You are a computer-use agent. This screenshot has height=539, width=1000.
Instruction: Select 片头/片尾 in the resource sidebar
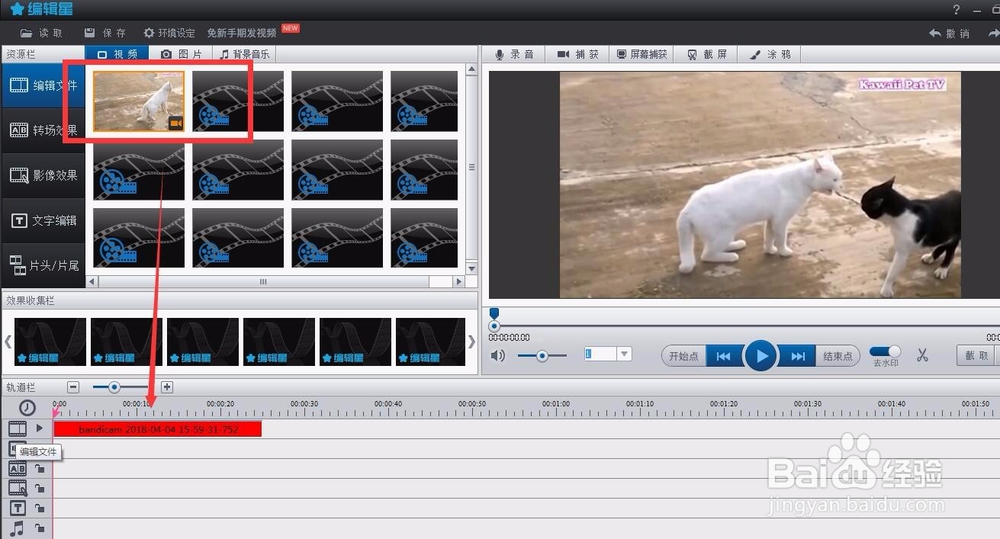[x=43, y=265]
